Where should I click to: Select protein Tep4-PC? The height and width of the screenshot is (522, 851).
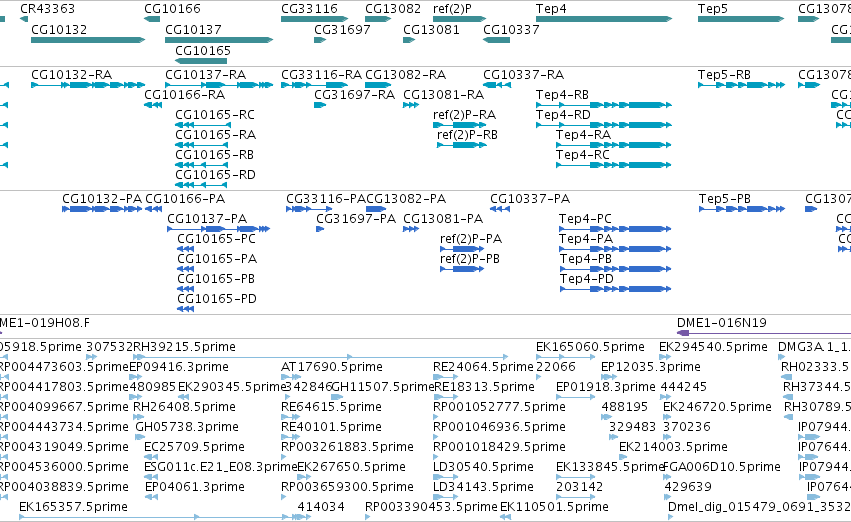pyautogui.click(x=585, y=219)
